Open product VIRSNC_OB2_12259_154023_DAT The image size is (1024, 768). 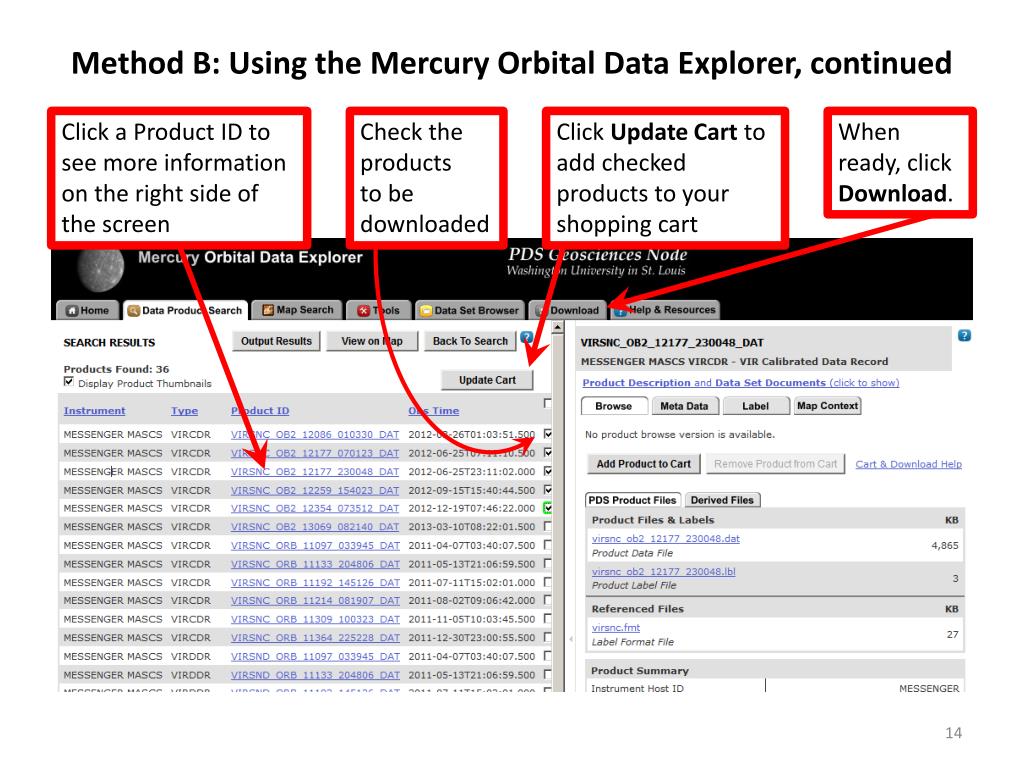click(x=315, y=490)
